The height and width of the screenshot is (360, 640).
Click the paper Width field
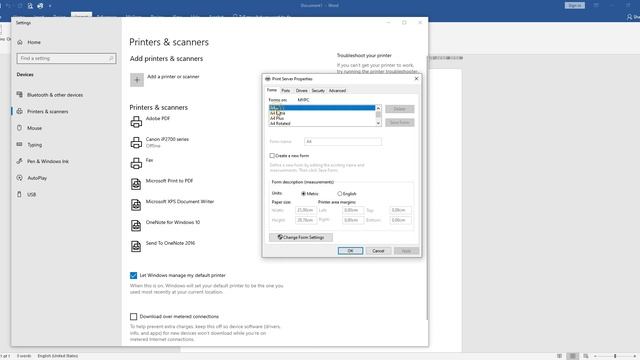tap(306, 210)
